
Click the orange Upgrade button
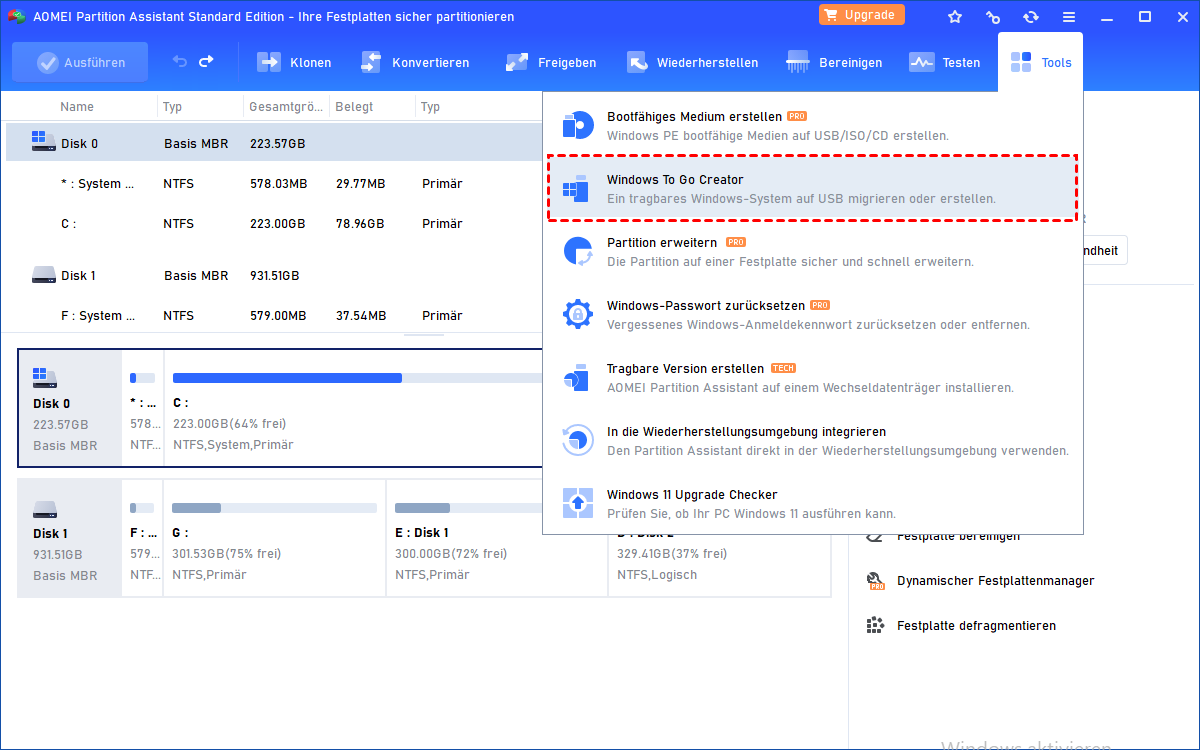click(x=862, y=15)
